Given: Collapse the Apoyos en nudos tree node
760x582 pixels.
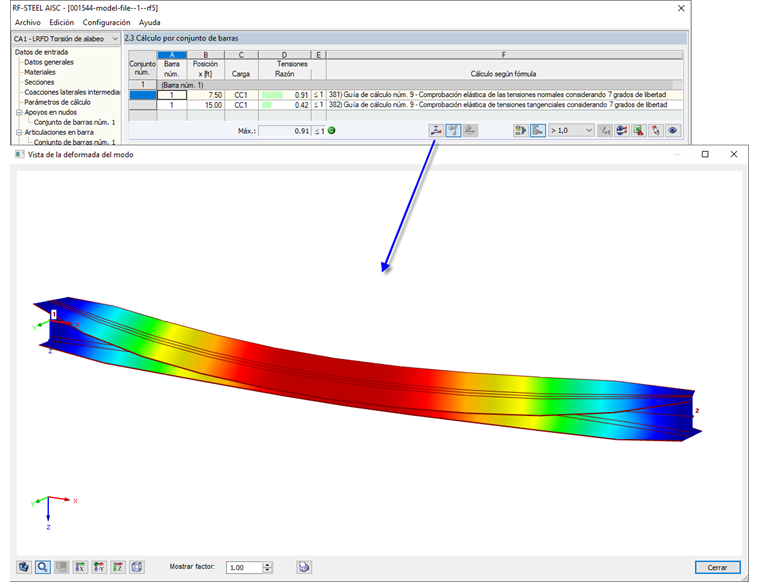Looking at the screenshot, I should (19, 112).
